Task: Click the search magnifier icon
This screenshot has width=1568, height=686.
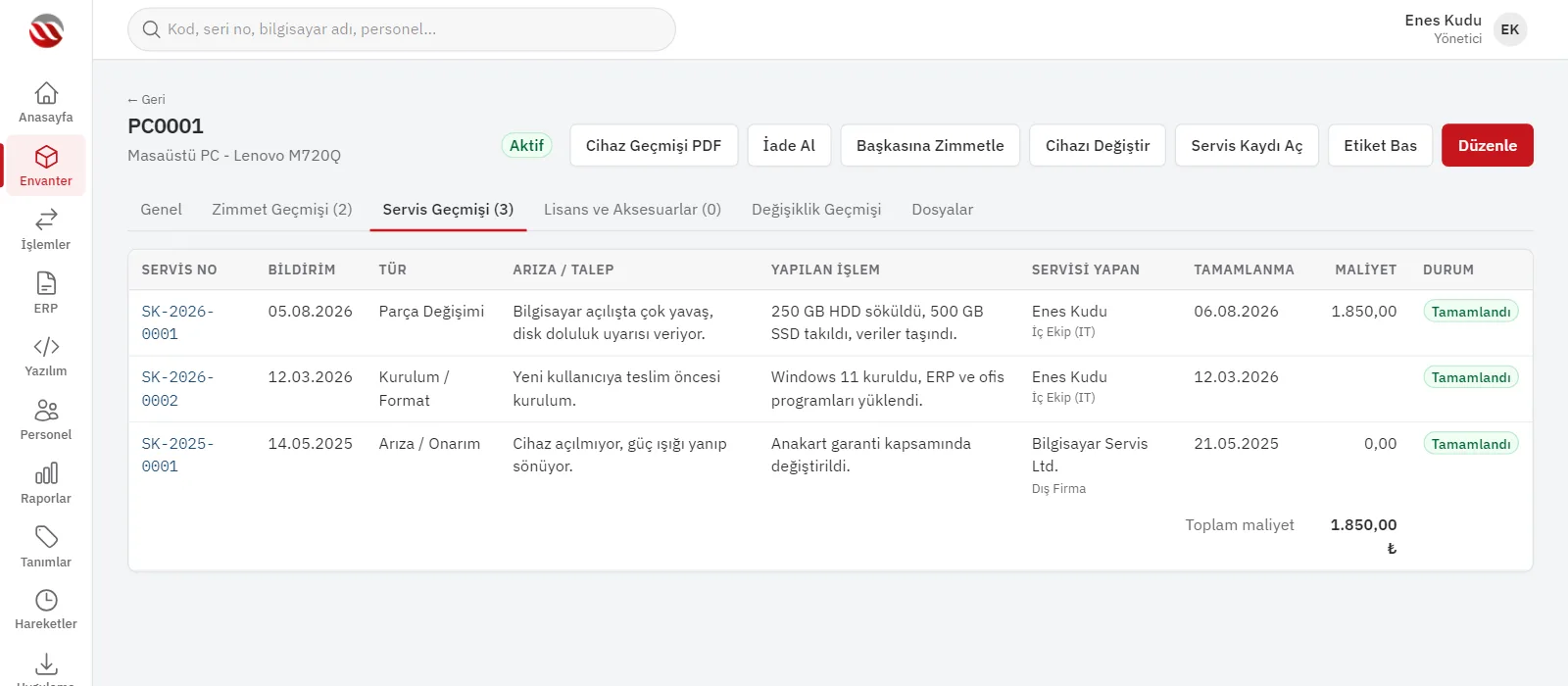Action: click(x=151, y=29)
